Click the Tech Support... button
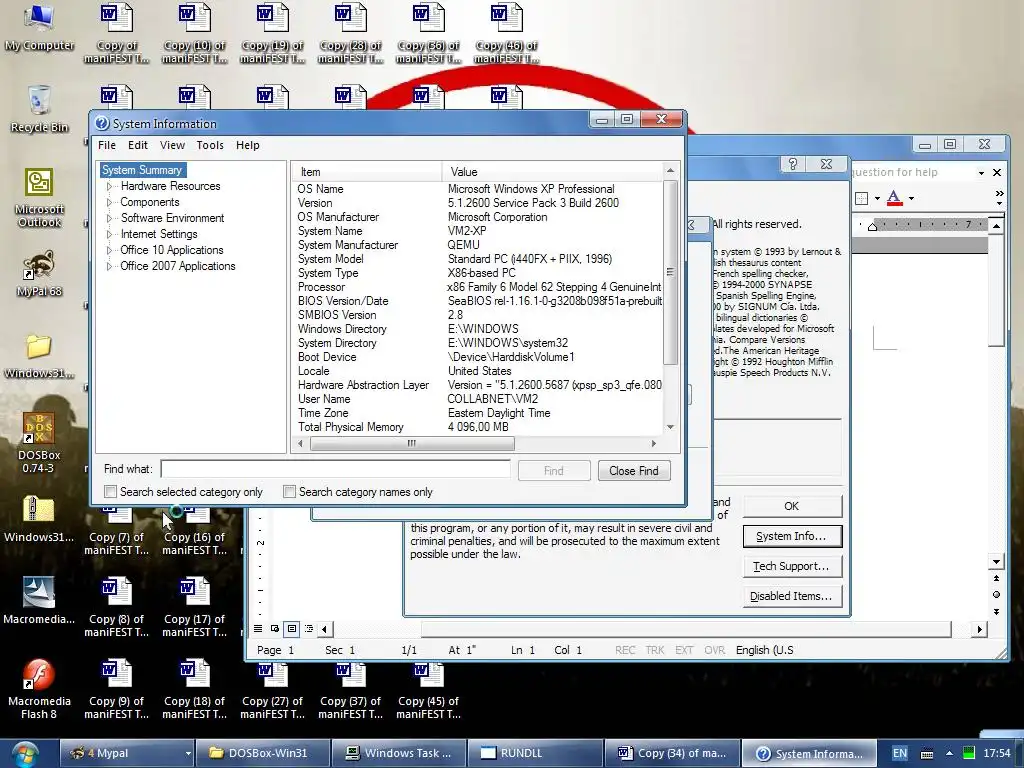 pyautogui.click(x=792, y=566)
